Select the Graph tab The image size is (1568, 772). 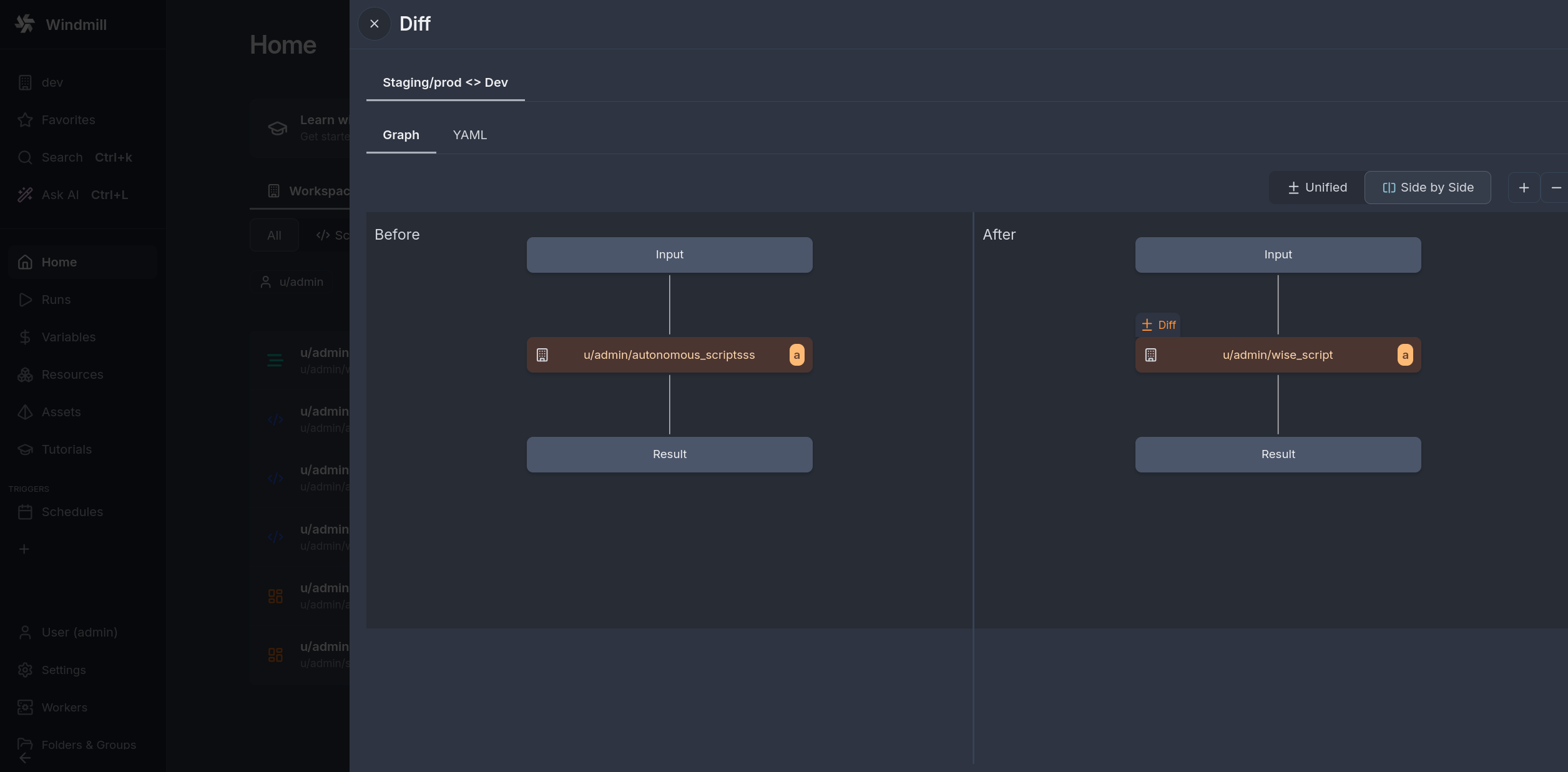click(x=401, y=135)
